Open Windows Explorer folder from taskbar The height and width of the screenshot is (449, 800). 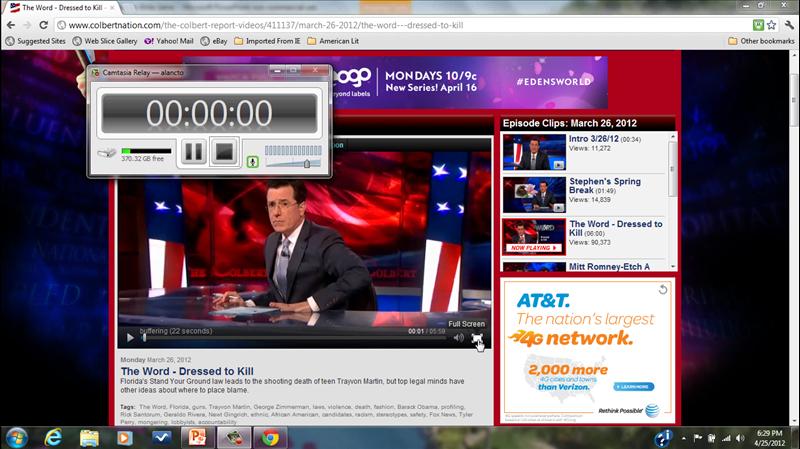(89, 438)
